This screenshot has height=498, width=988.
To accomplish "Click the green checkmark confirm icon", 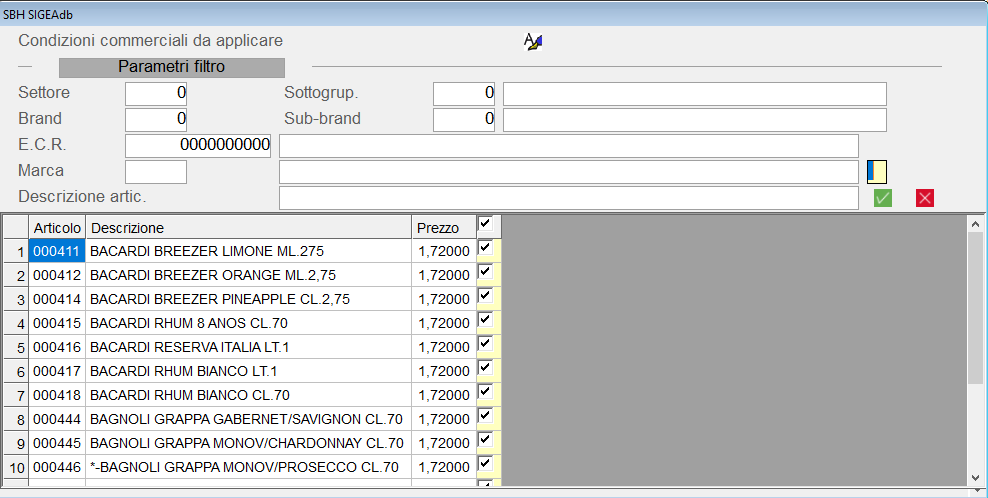I will pos(882,198).
